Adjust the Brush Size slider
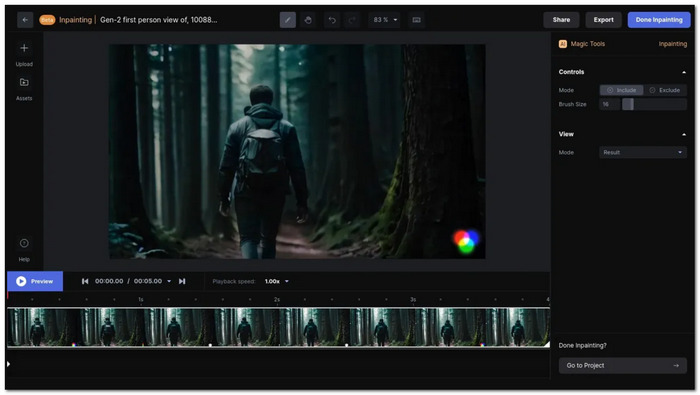This screenshot has width=700, height=395. coord(654,104)
